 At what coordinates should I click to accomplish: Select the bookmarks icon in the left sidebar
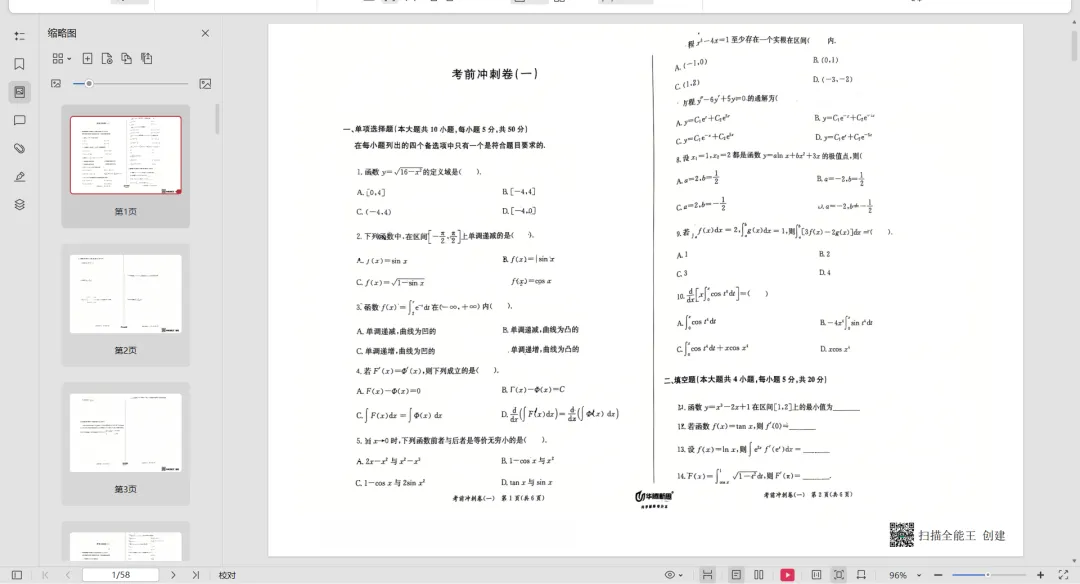(20, 63)
